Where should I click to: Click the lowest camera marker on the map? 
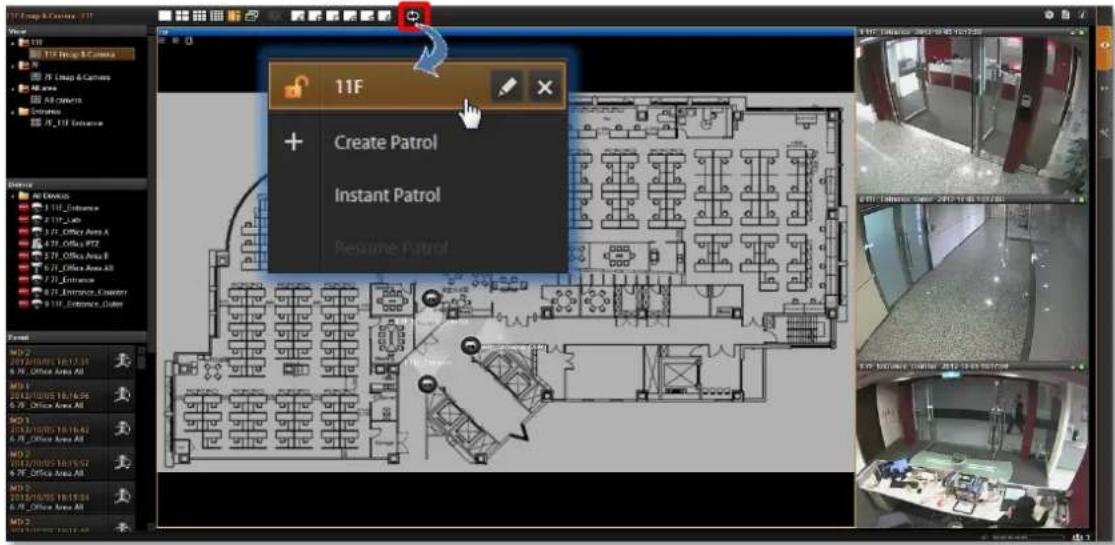click(427, 383)
